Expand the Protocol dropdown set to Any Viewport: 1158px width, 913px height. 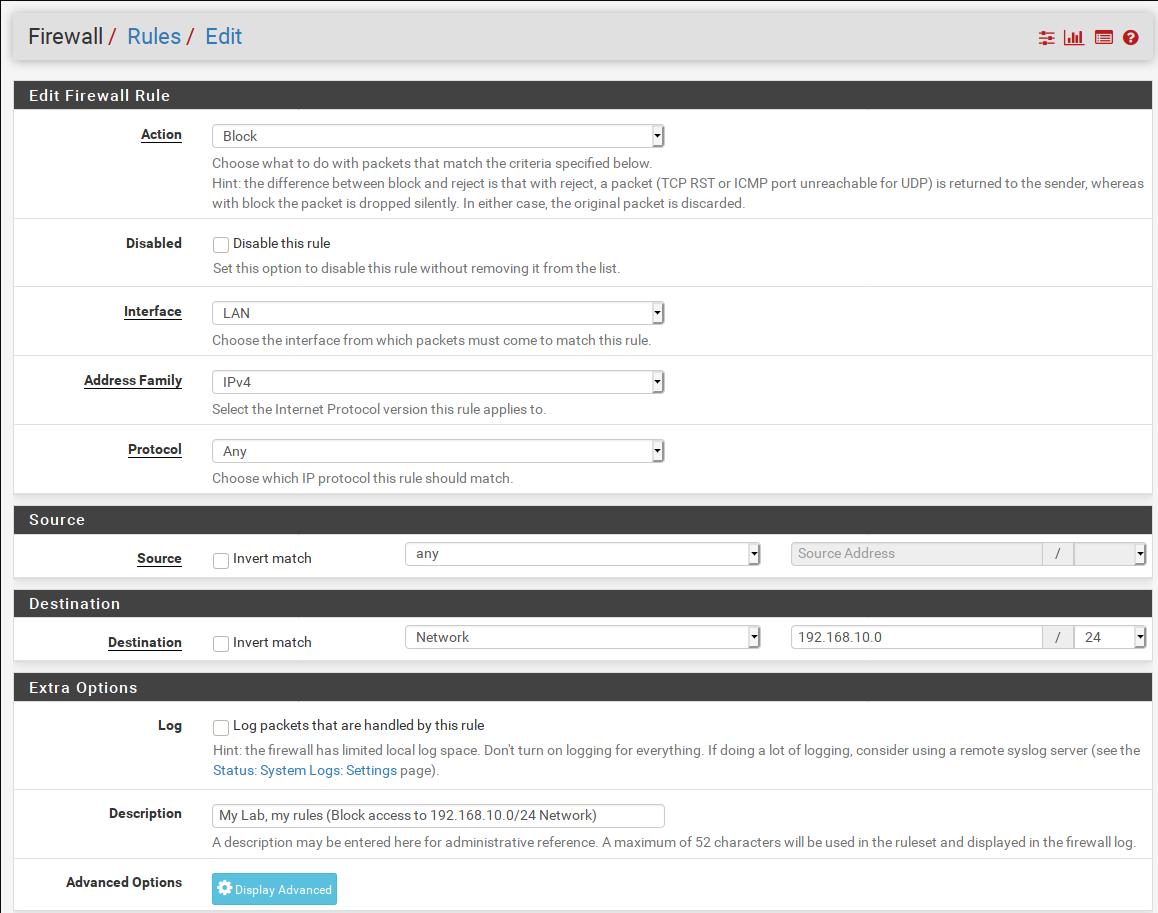438,451
